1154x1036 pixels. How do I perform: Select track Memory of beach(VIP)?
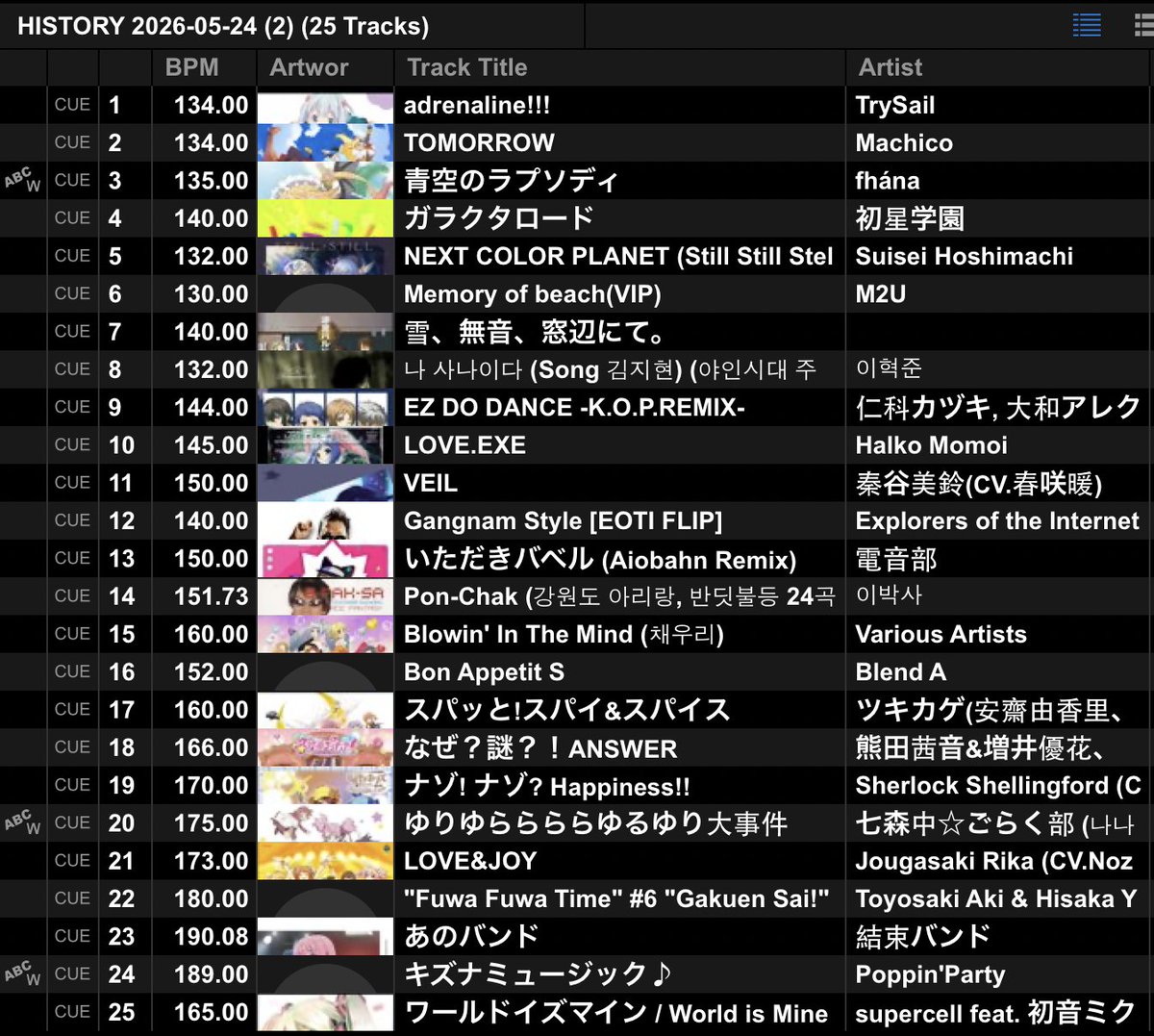pyautogui.click(x=532, y=293)
